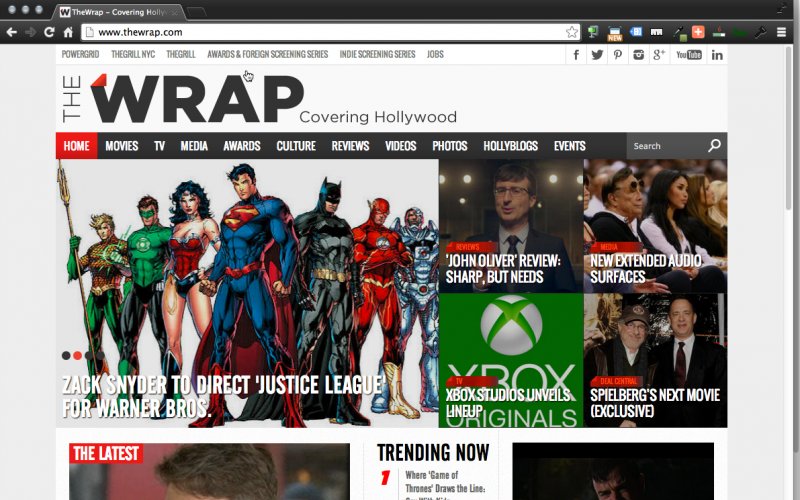
Task: Follow the THEGRILL NYC link
Action: 133,54
